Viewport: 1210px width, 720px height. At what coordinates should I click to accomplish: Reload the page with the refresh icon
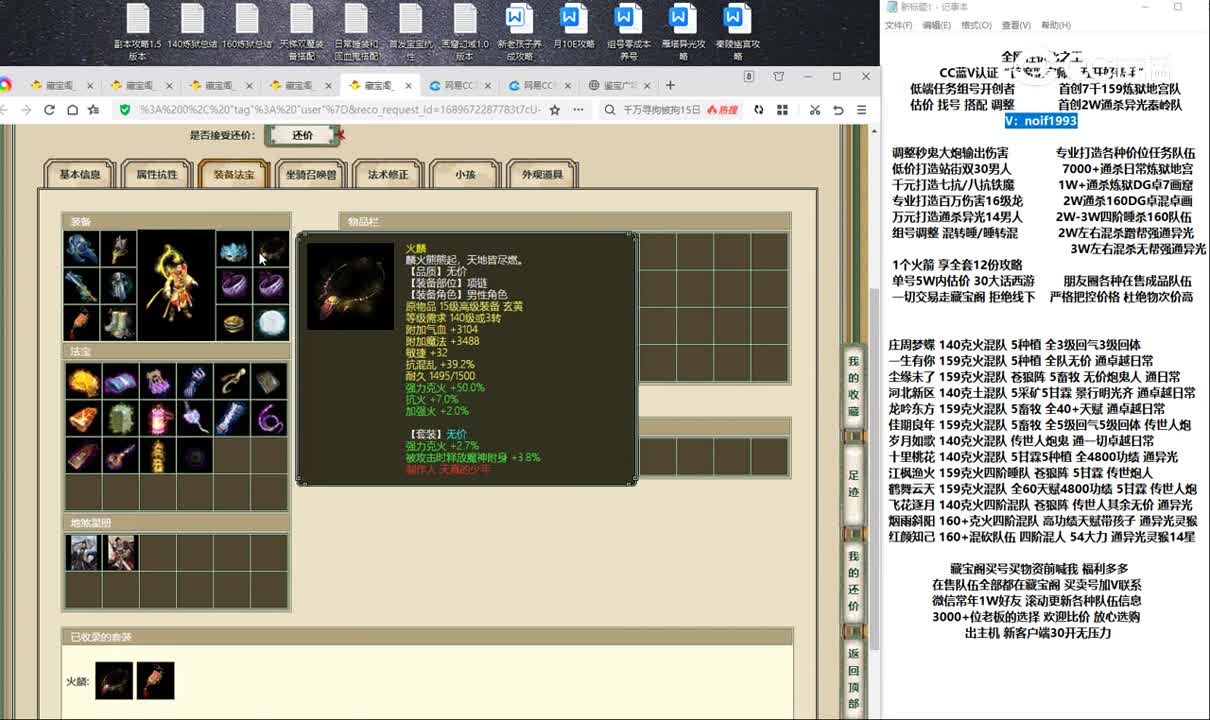pos(49,110)
